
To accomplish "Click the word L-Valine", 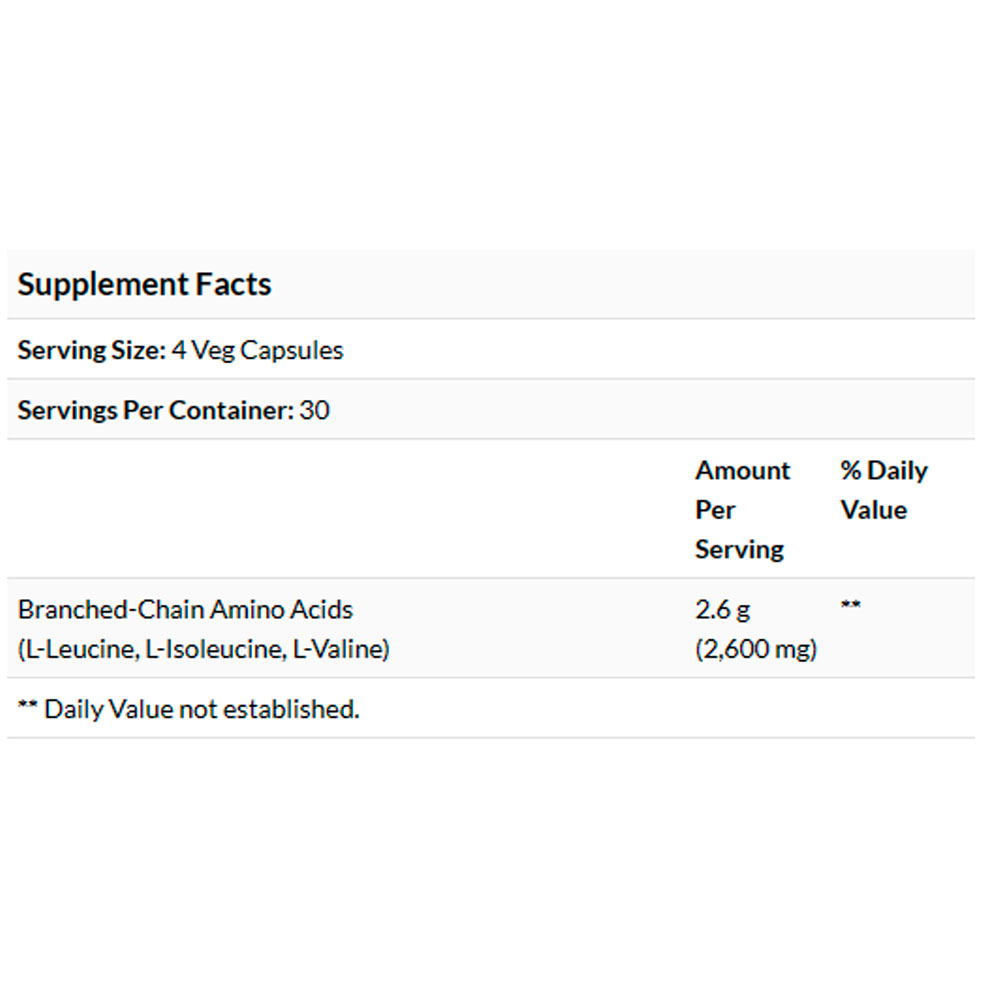I will (338, 649).
